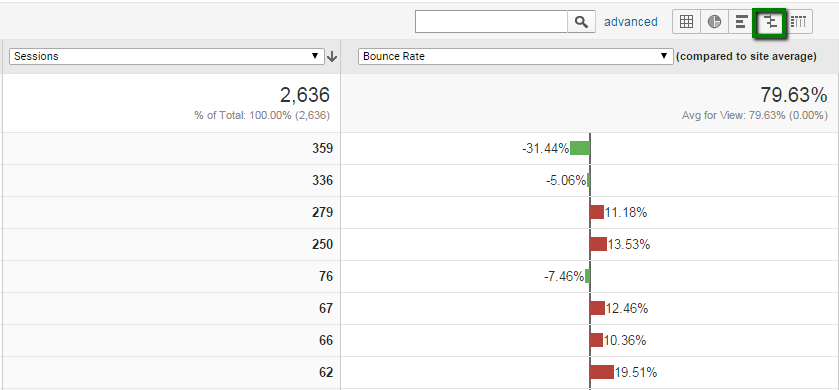This screenshot has height=390, width=839.
Task: Click the -5.06% comparison label
Action: tap(566, 181)
